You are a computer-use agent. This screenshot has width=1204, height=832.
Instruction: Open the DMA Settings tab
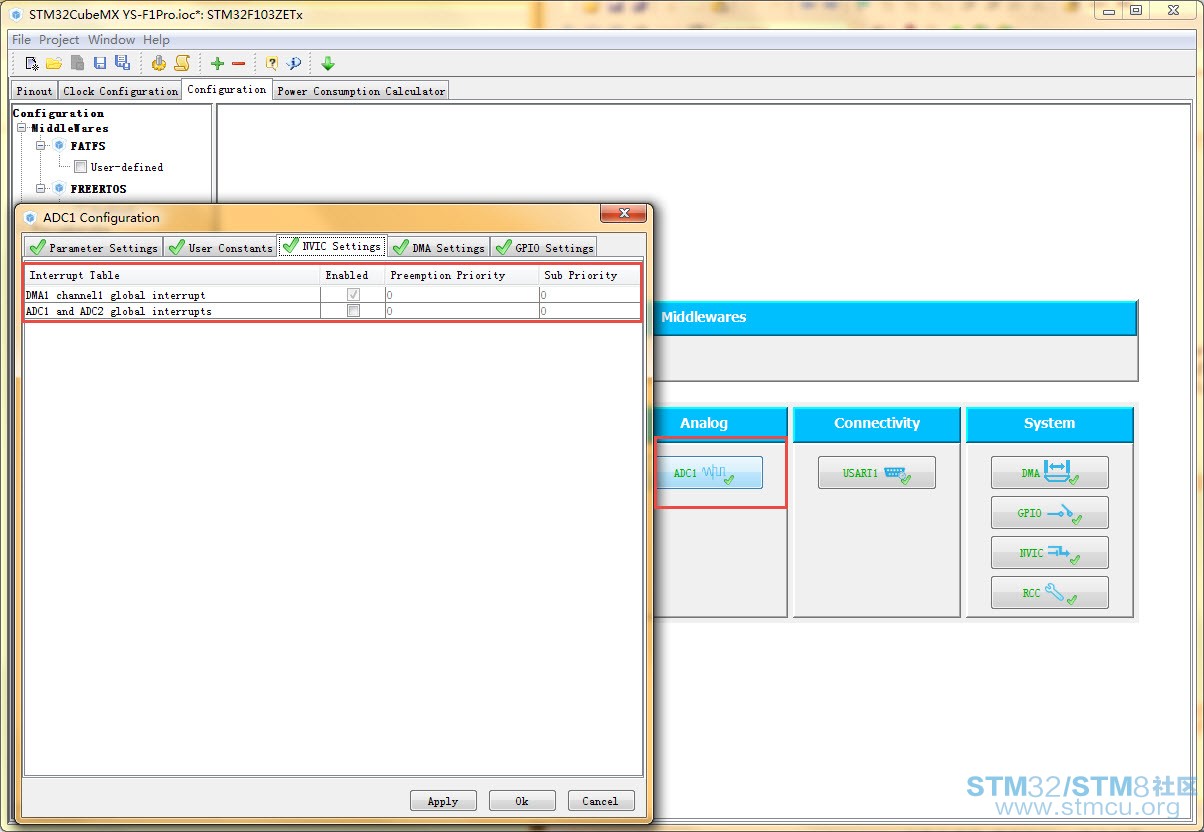(x=438, y=247)
